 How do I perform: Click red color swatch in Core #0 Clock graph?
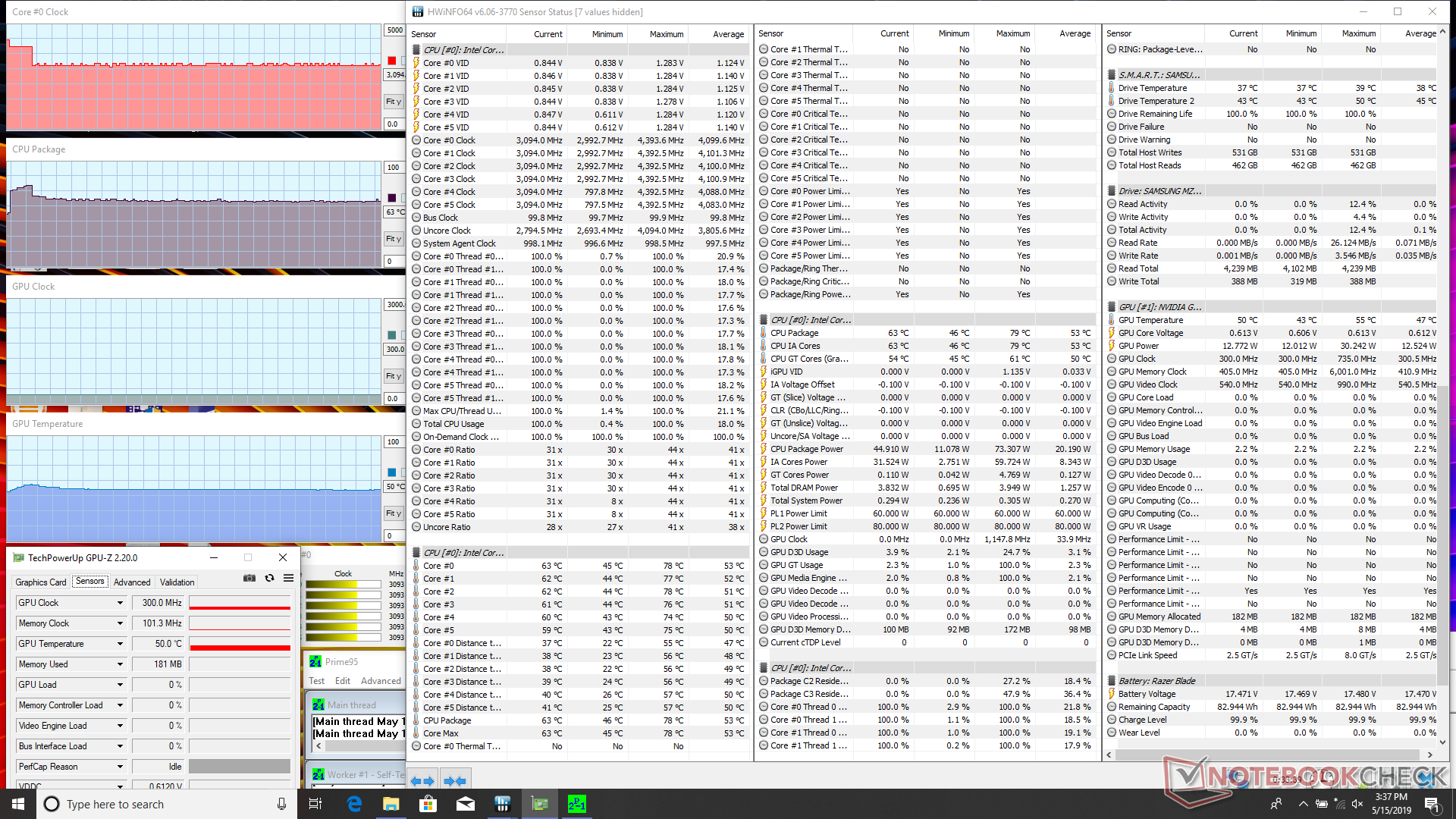click(391, 61)
